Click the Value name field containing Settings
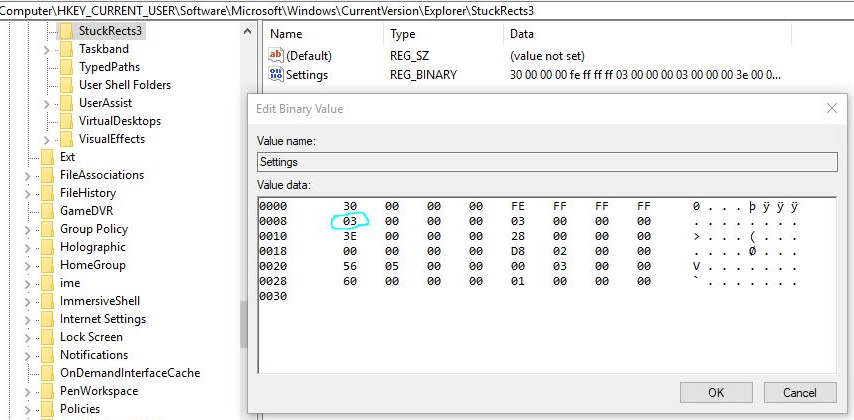 point(547,162)
